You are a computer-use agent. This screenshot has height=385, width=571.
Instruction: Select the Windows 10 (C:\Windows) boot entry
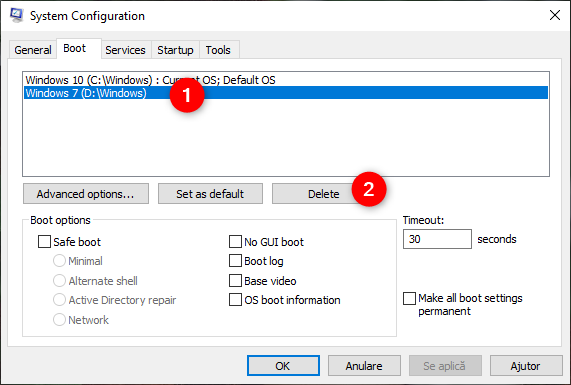click(x=286, y=80)
